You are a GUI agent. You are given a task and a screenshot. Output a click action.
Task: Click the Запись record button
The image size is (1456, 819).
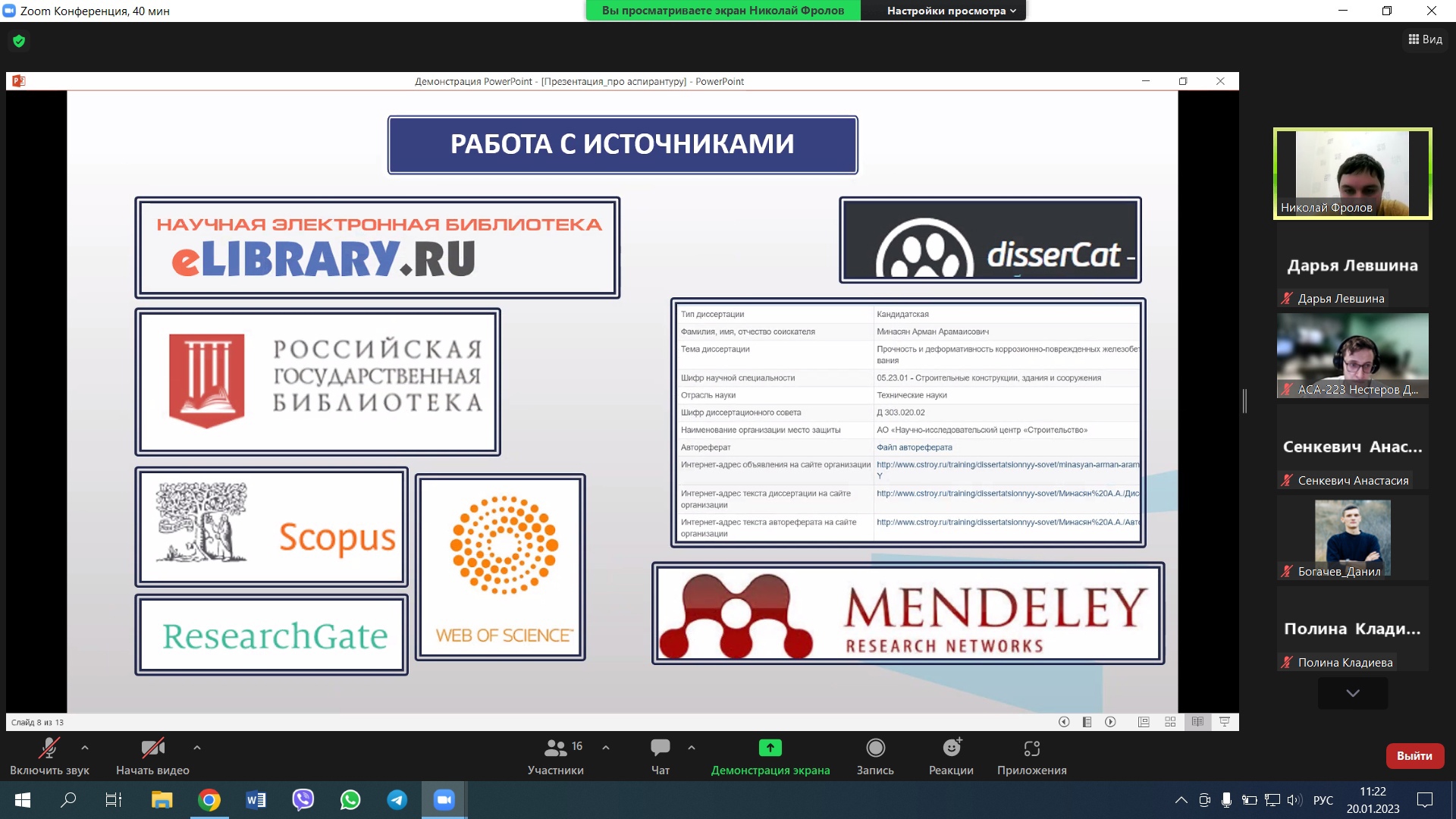point(875,756)
